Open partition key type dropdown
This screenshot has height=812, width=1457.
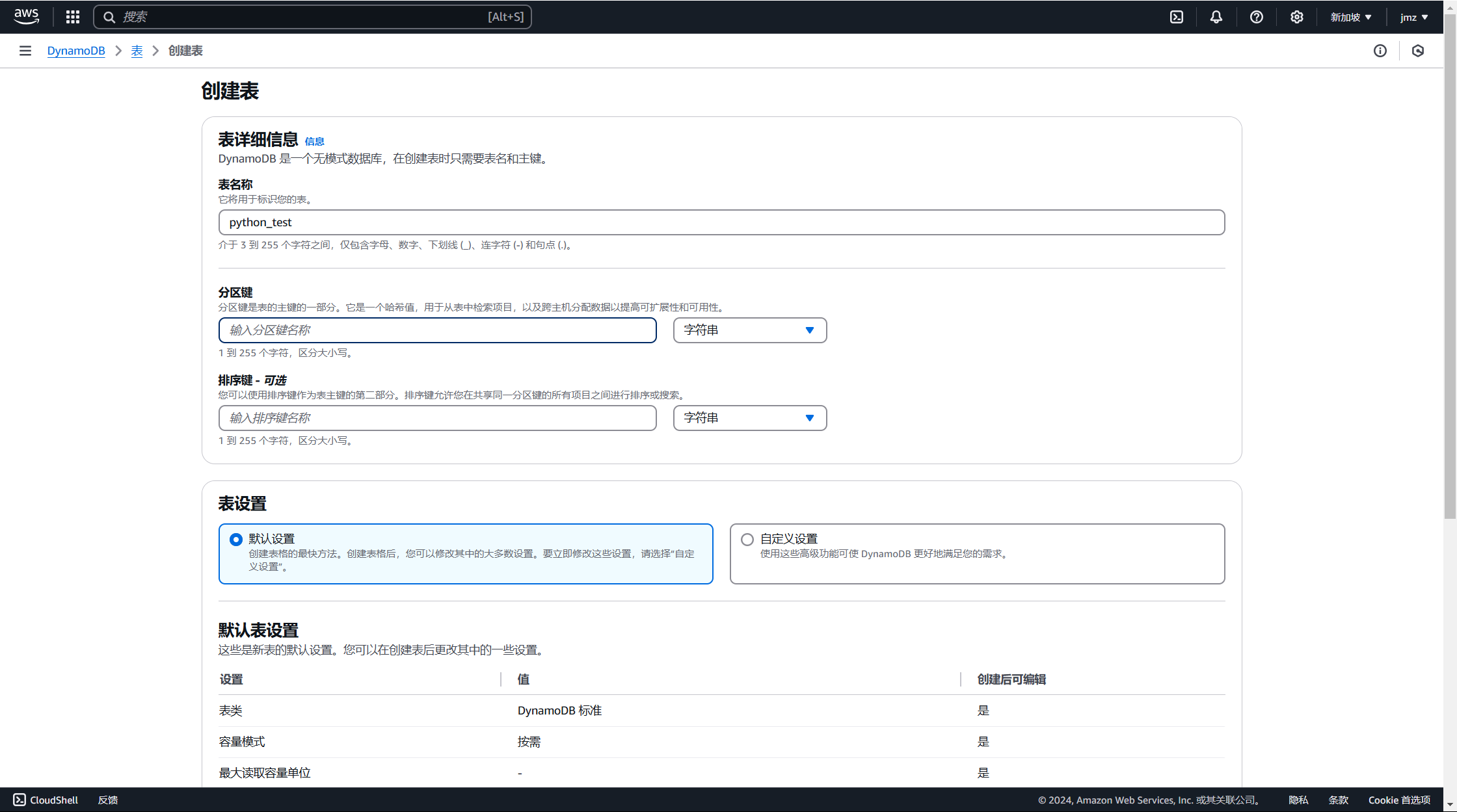750,330
